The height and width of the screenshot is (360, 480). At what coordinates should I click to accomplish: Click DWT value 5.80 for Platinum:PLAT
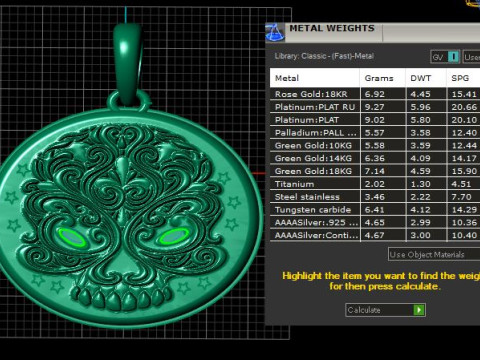point(420,120)
